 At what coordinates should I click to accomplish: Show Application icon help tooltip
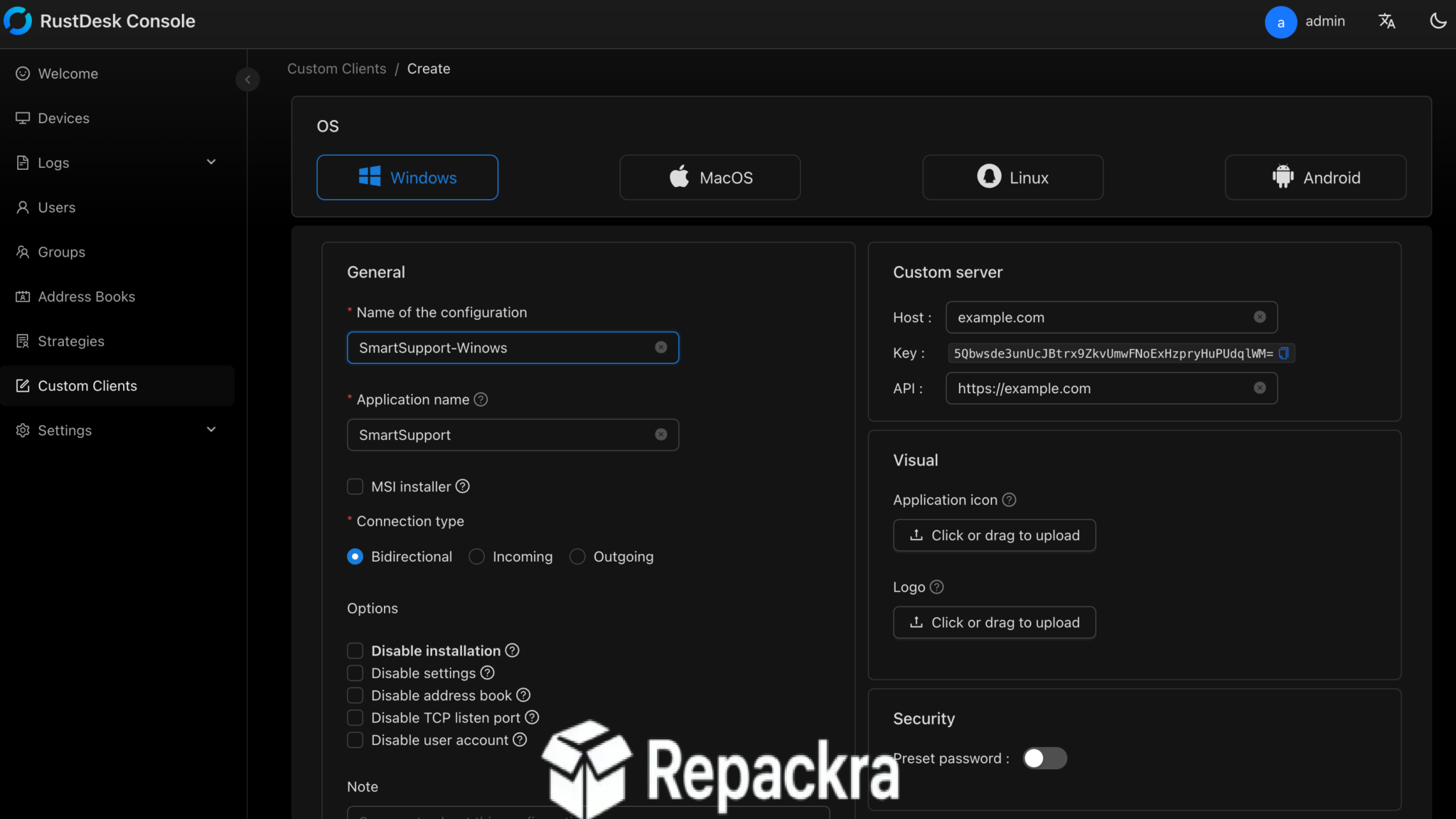click(x=1009, y=500)
